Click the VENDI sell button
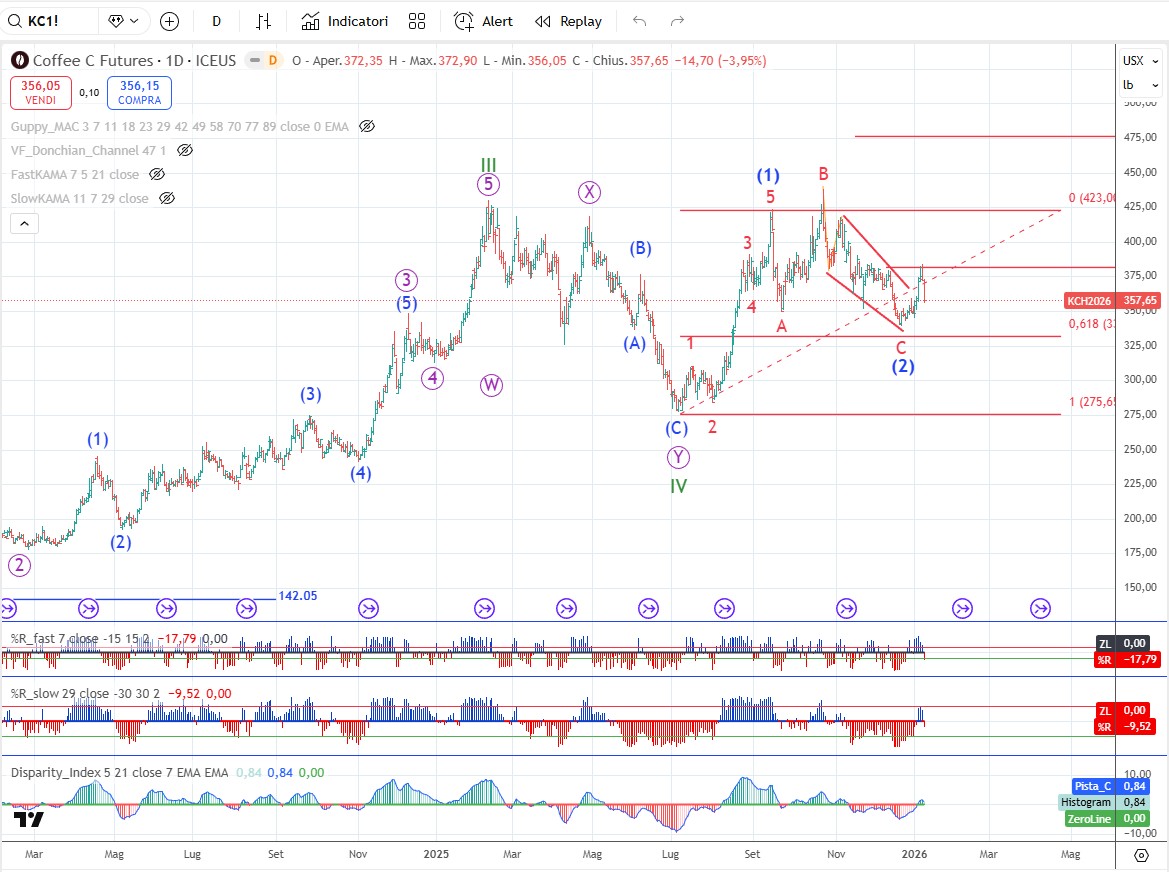Screen dimensions: 1169x872 coord(41,93)
